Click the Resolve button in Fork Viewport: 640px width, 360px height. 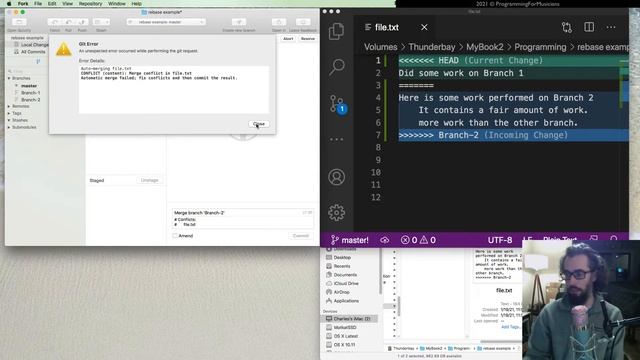pos(308,38)
